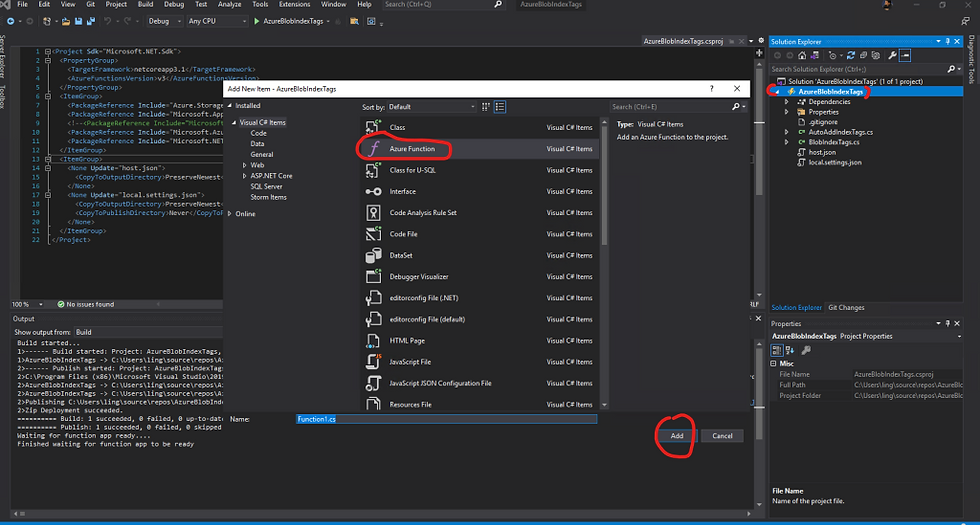Select the DataSet item template

tap(479, 255)
